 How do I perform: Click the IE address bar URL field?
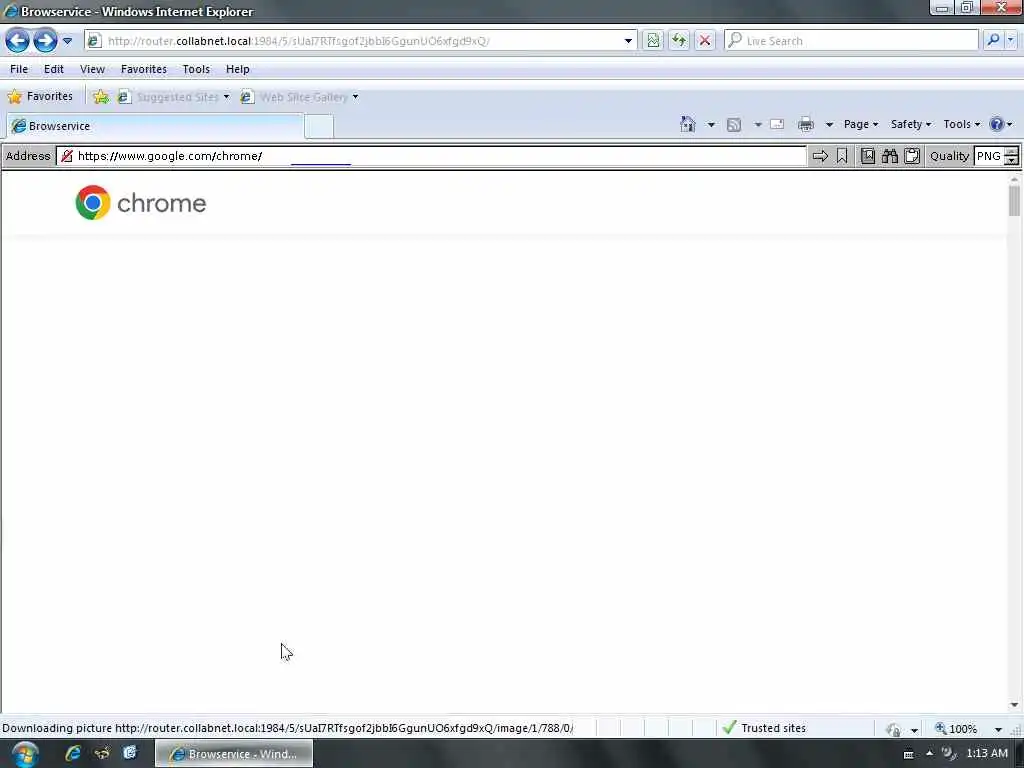pyautogui.click(x=362, y=40)
